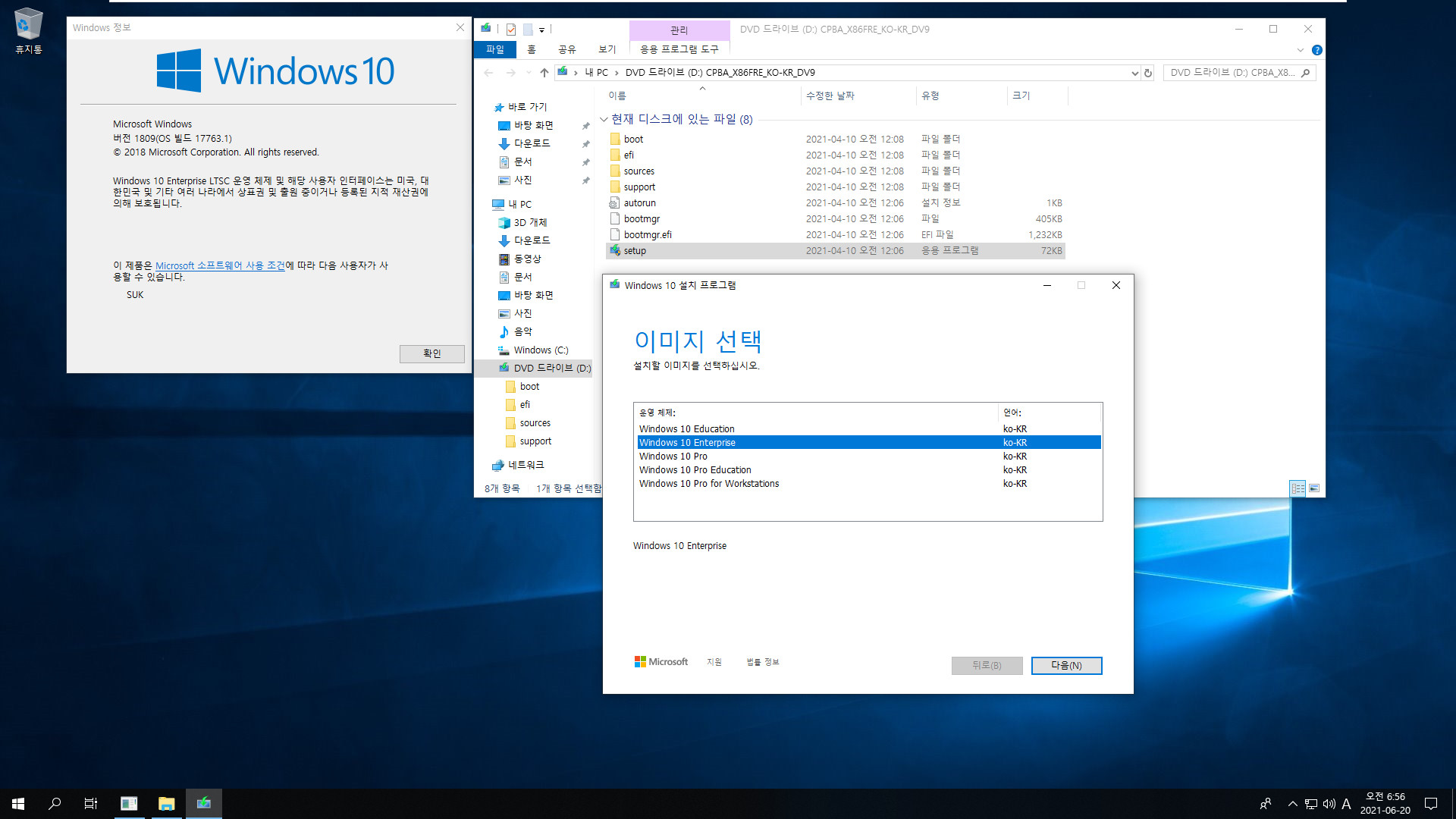Image resolution: width=1456 pixels, height=819 pixels.
Task: Click the Windows Start button
Action: coord(18,804)
